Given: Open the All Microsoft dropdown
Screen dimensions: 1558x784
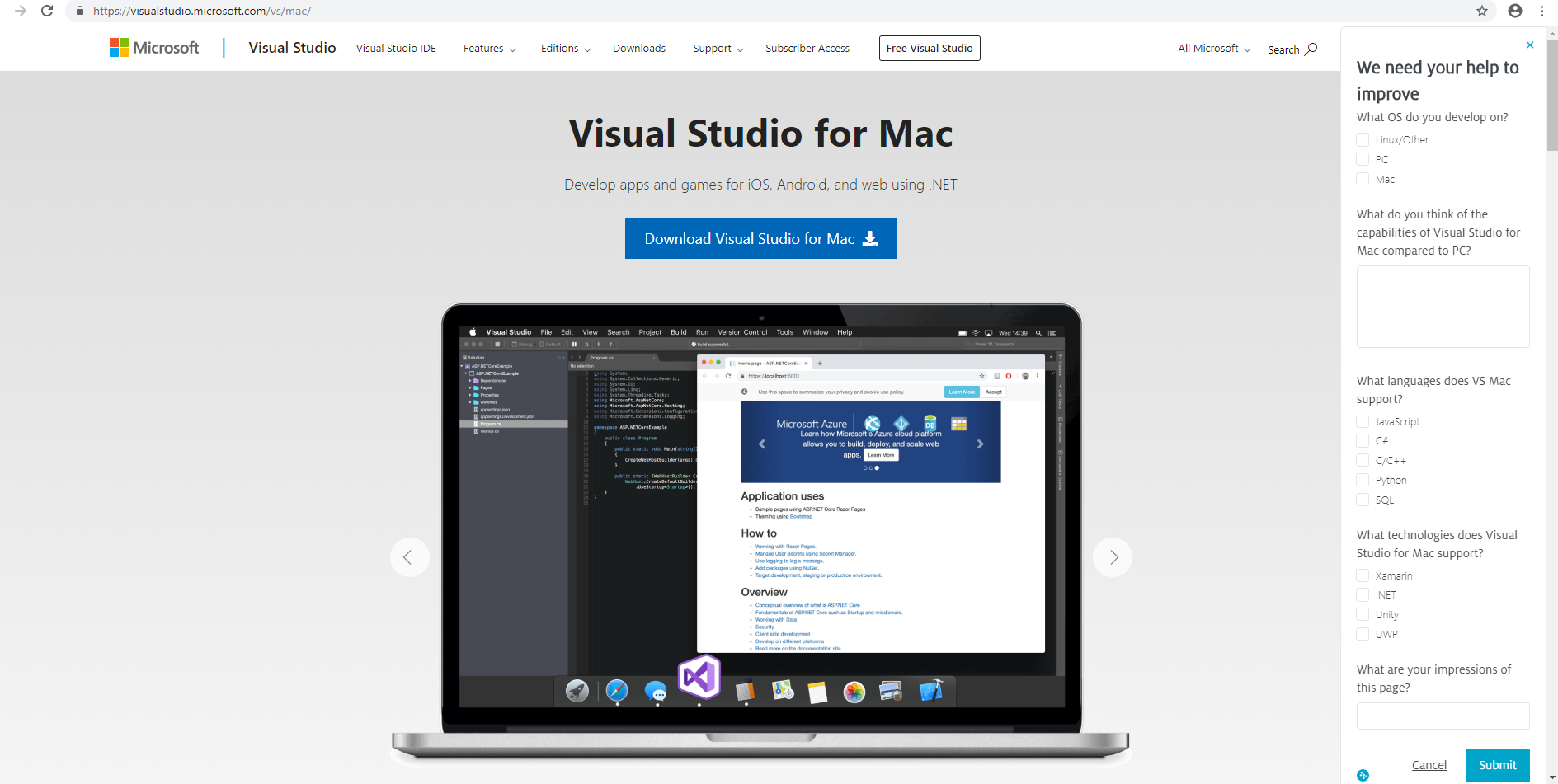Looking at the screenshot, I should point(1214,49).
